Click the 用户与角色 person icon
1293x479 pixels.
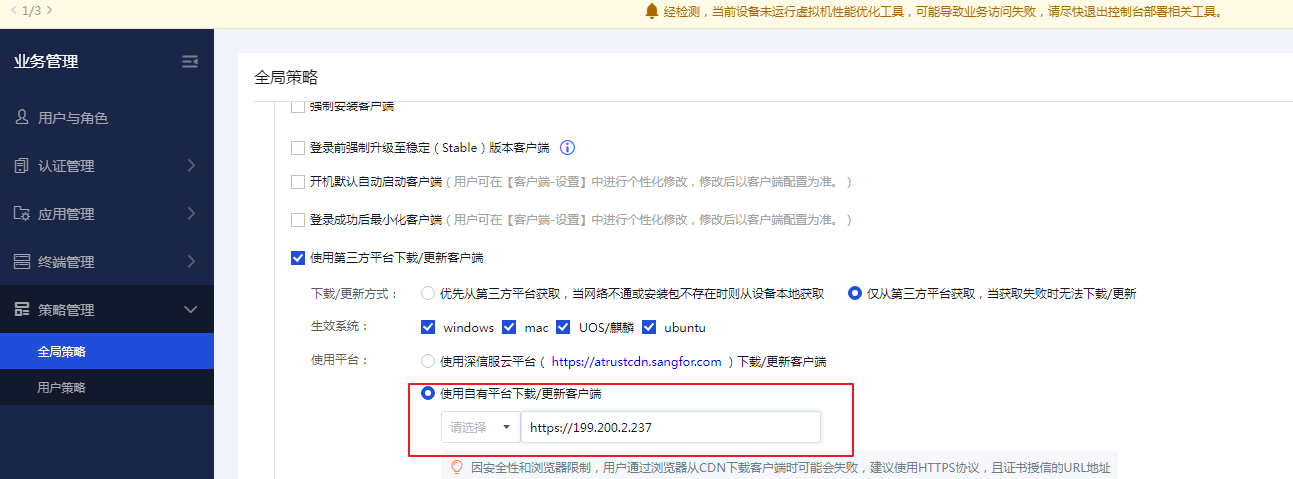pos(22,118)
